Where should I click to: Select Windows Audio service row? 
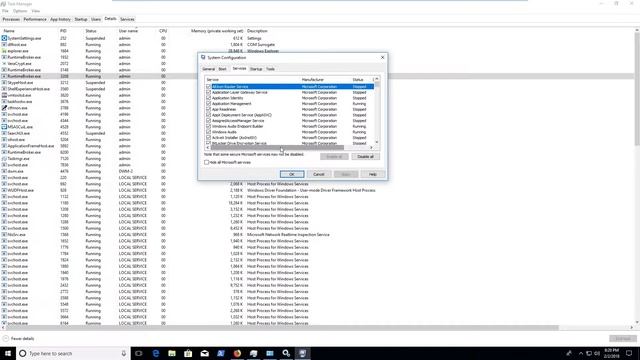(x=289, y=132)
